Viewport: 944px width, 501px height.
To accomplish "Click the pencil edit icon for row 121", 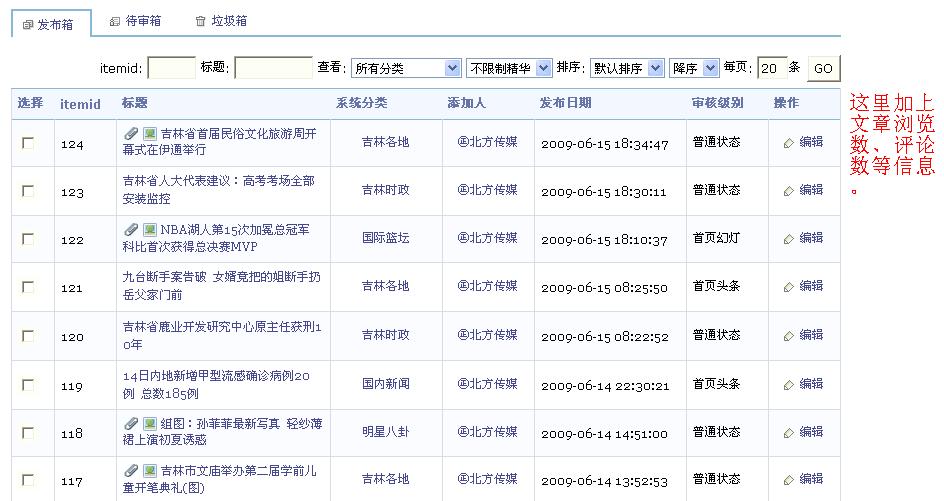I will tap(789, 287).
